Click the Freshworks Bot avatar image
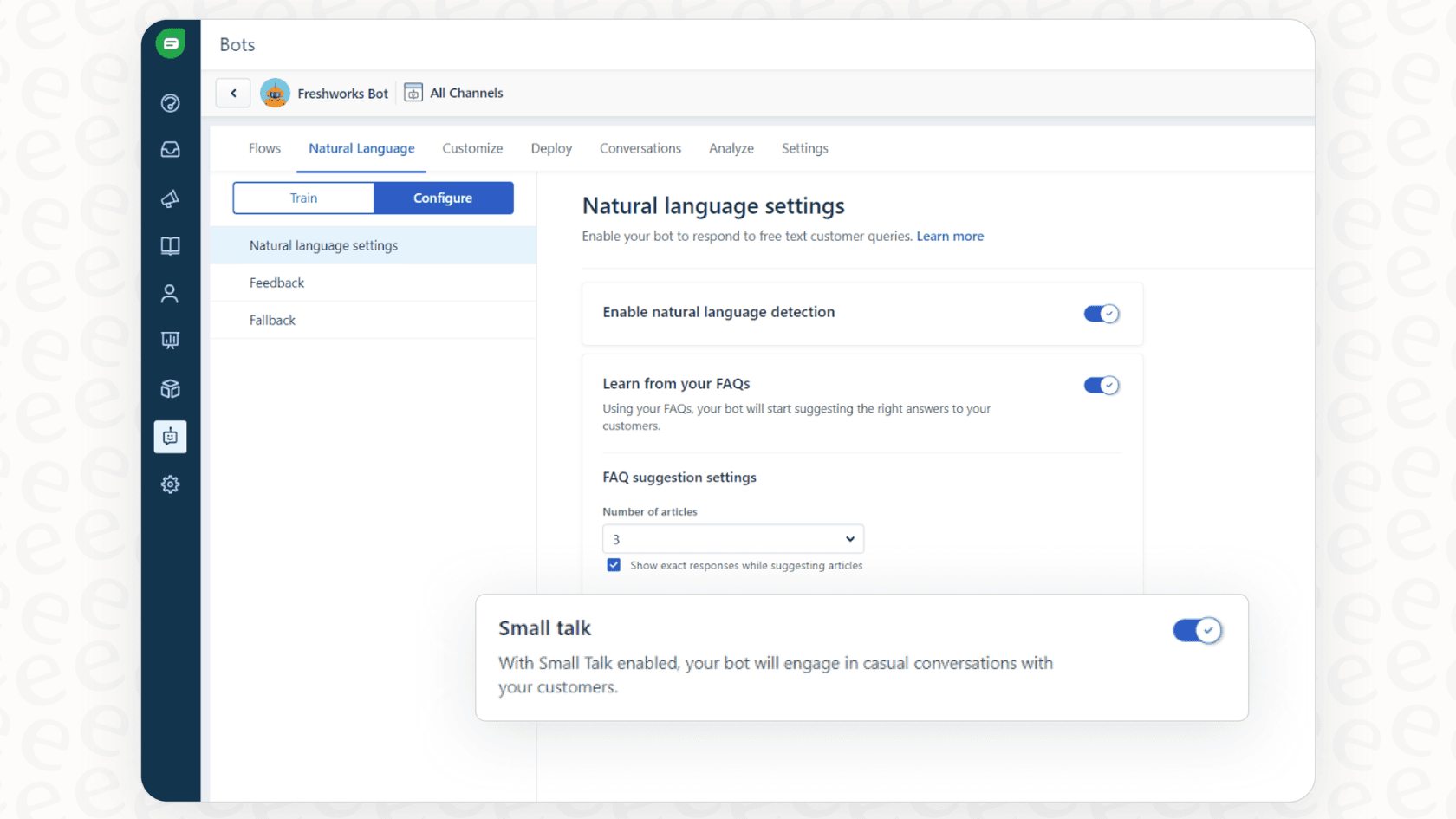Screen dimensions: 1456x819 coord(275,93)
